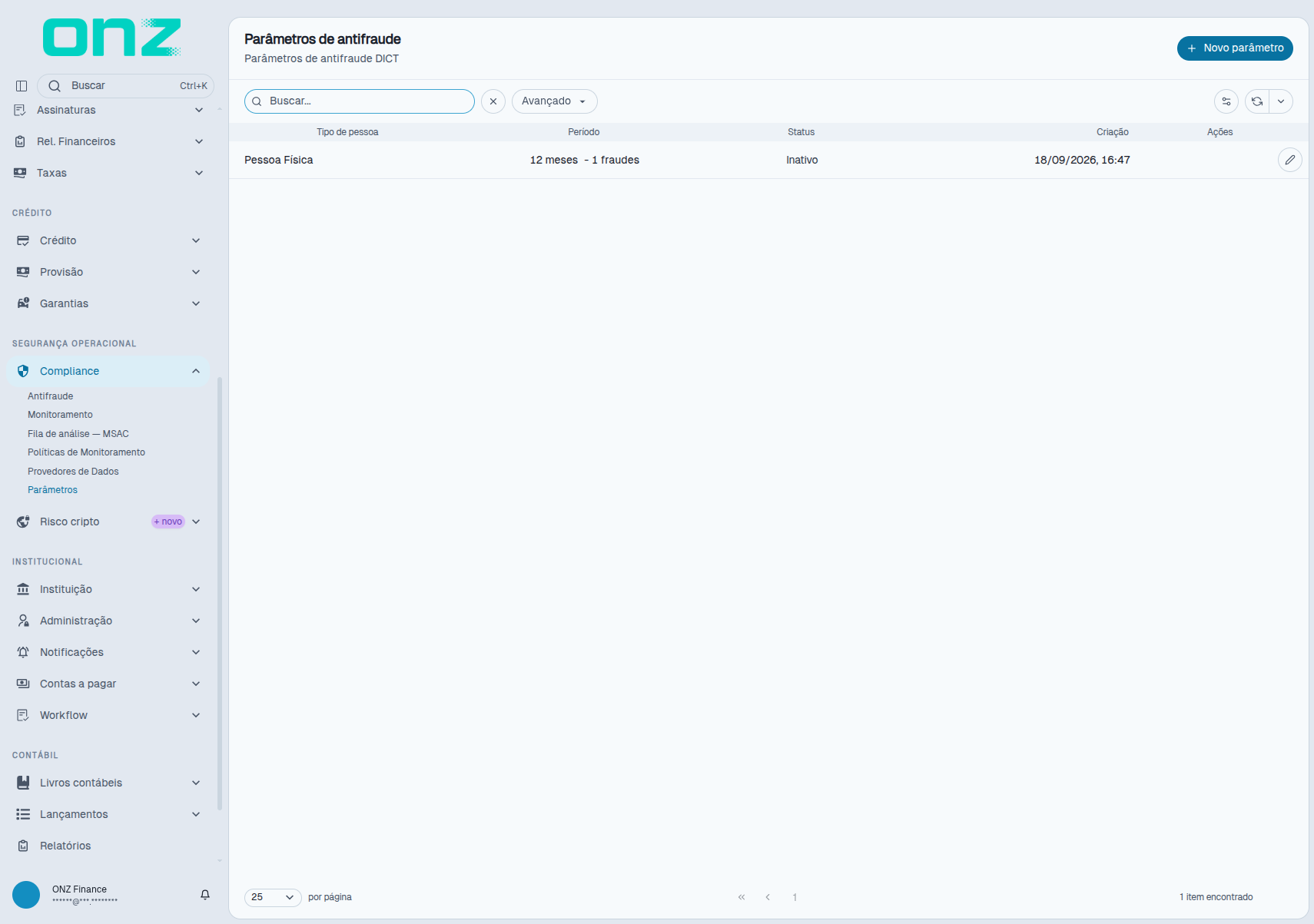Viewport: 1314px width, 924px height.
Task: Click the Inativo status cell
Action: [802, 160]
